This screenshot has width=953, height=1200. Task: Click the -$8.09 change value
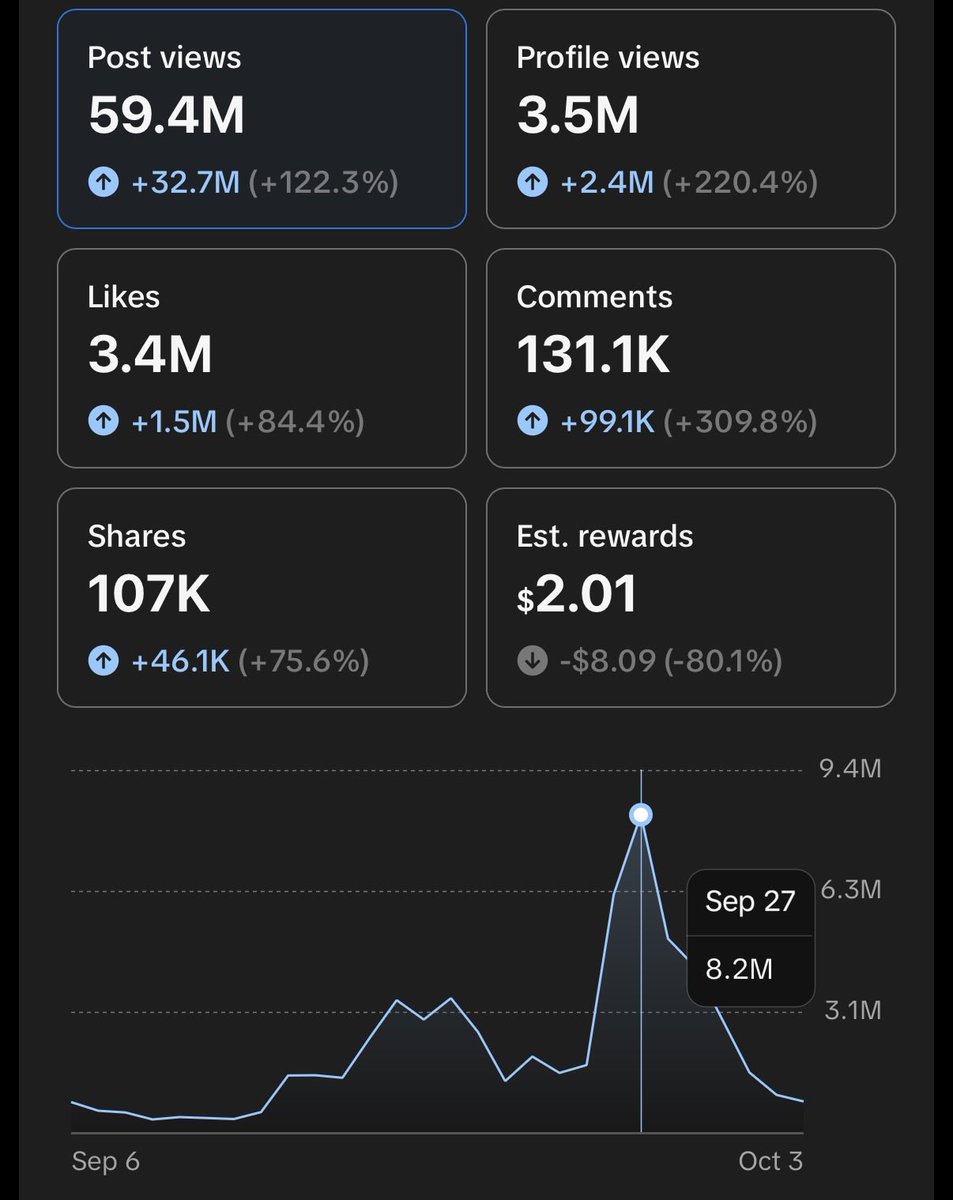tap(607, 661)
